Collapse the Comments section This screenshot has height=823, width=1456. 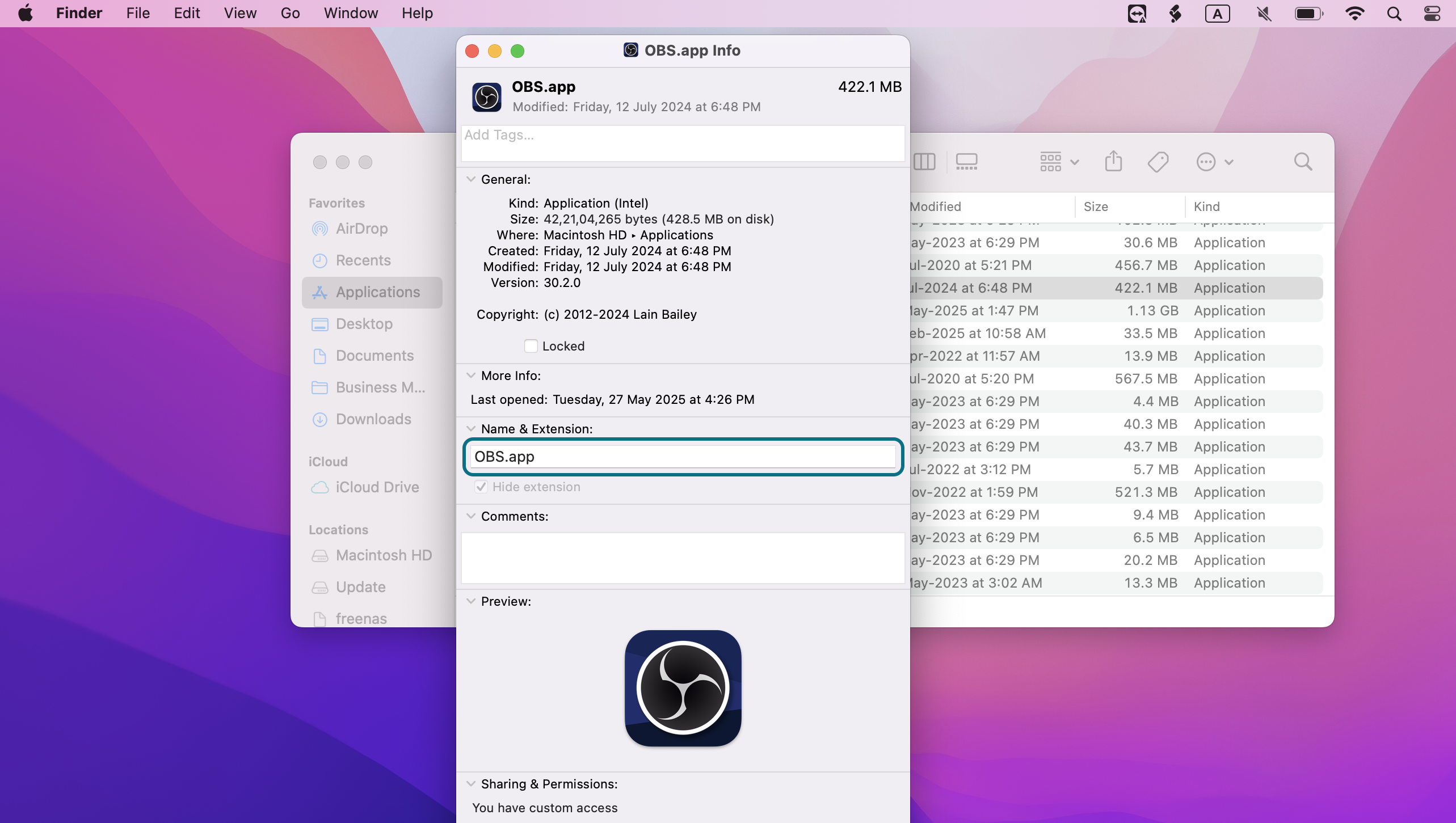pyautogui.click(x=471, y=516)
